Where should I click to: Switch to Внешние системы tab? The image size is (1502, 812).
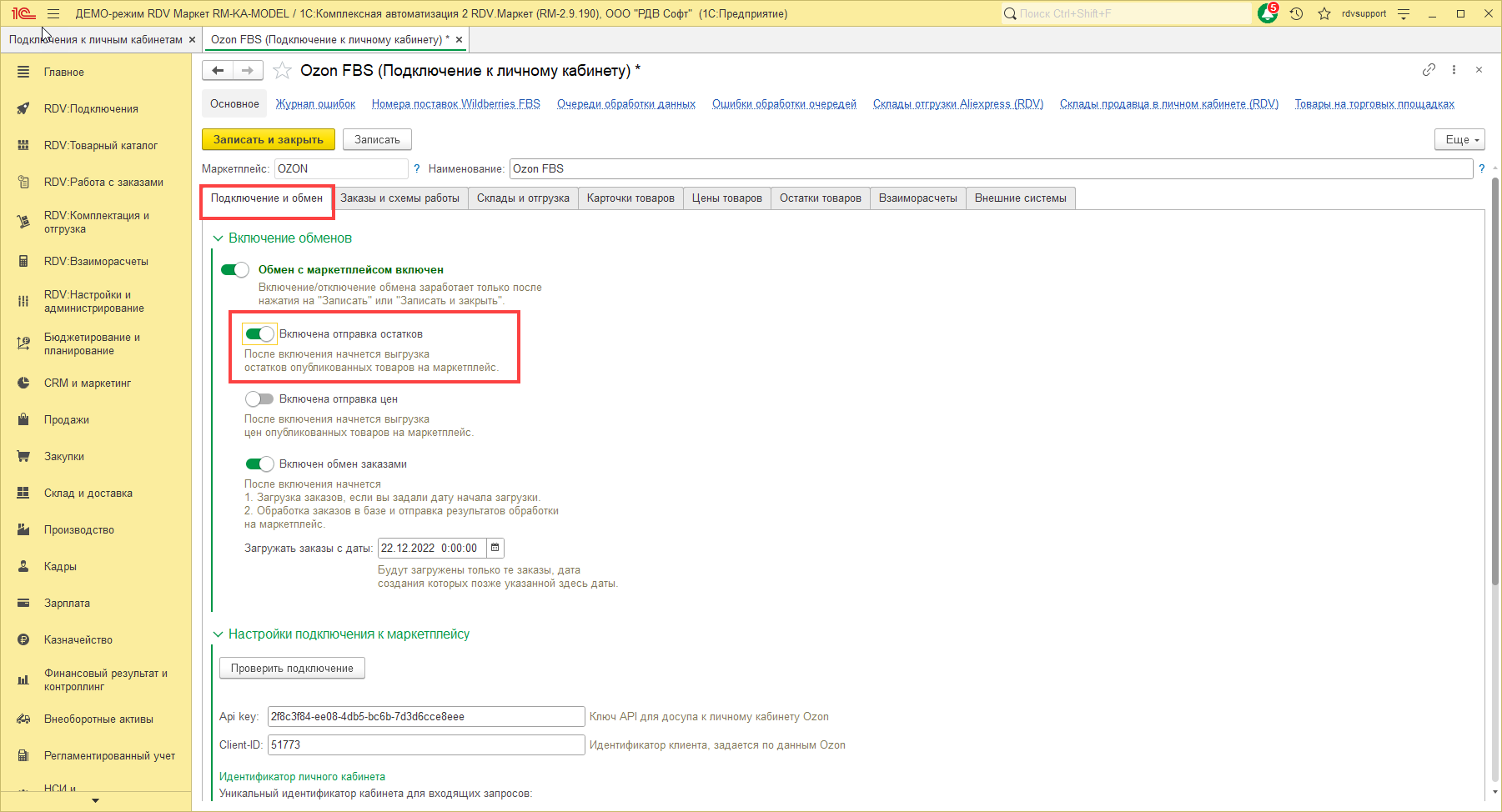click(x=1021, y=198)
